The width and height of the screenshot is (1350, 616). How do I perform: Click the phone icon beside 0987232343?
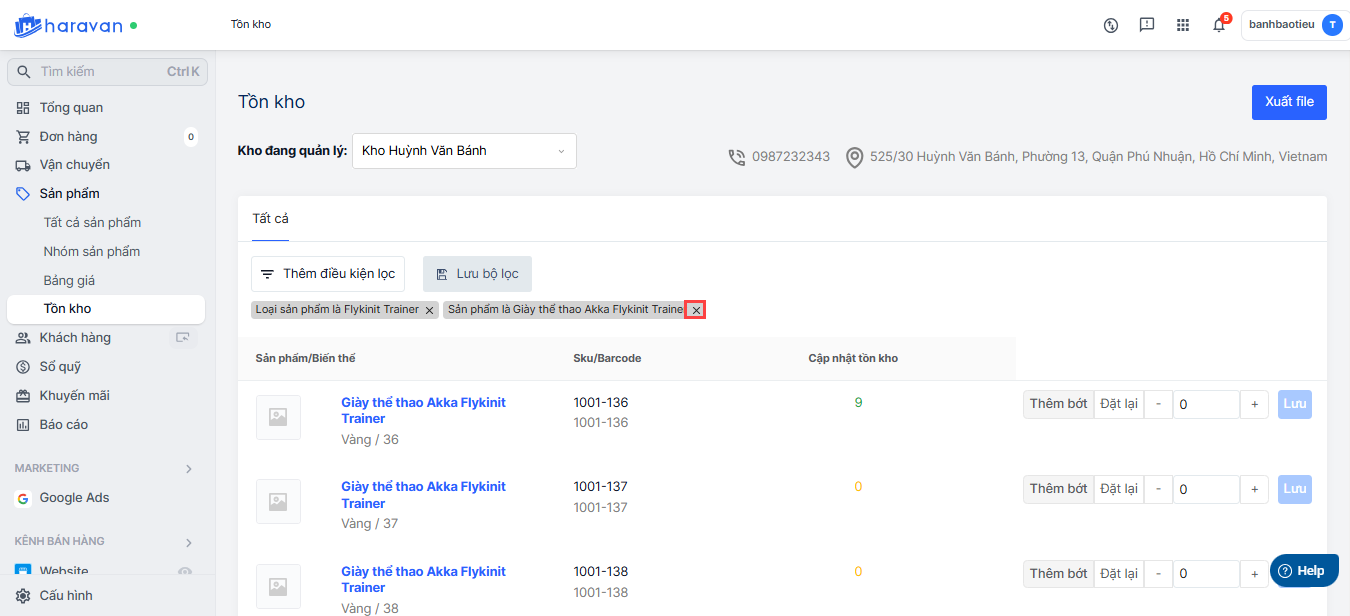(737, 157)
